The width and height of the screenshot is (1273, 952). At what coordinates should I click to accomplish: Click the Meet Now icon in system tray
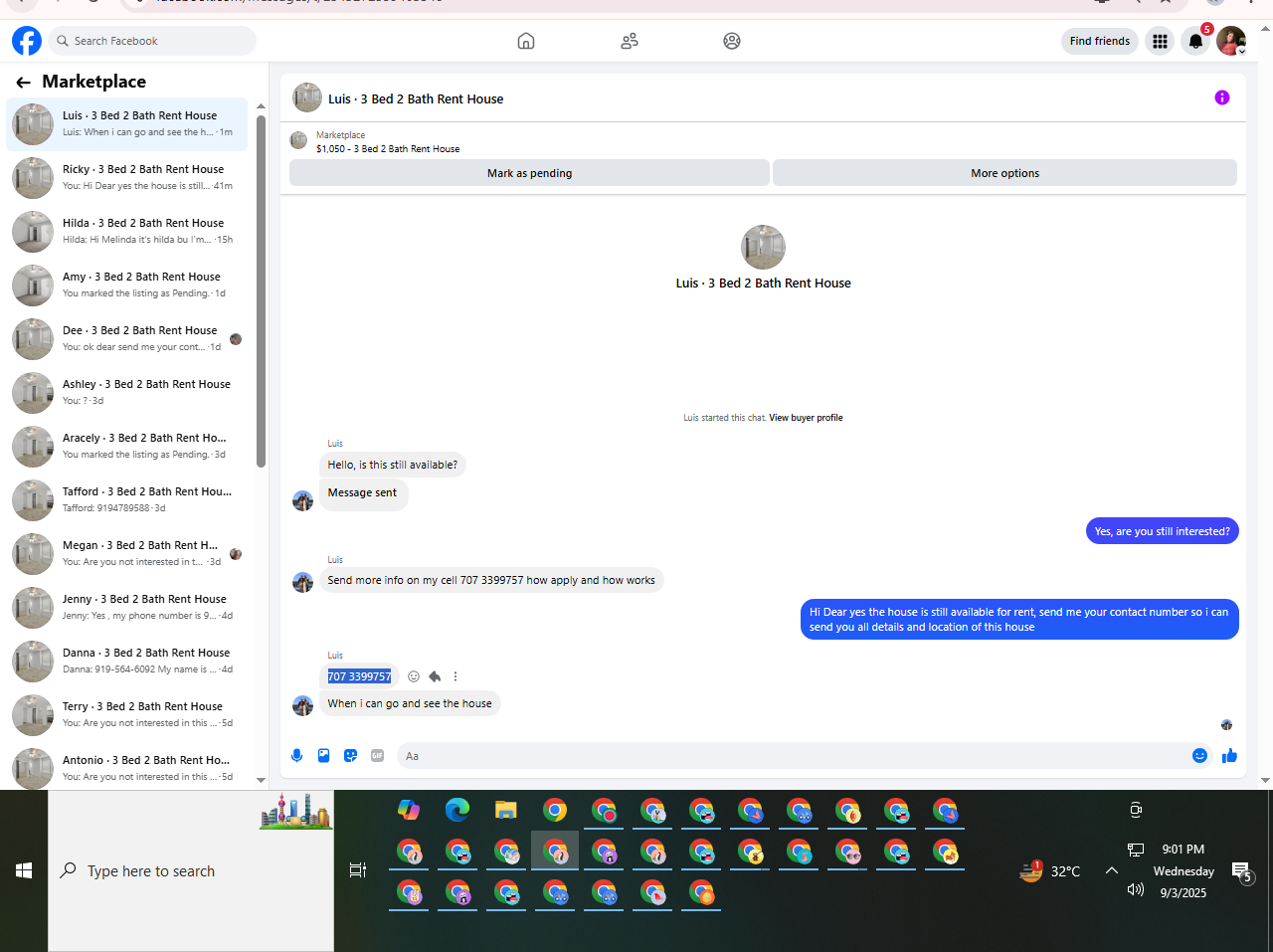(1136, 810)
